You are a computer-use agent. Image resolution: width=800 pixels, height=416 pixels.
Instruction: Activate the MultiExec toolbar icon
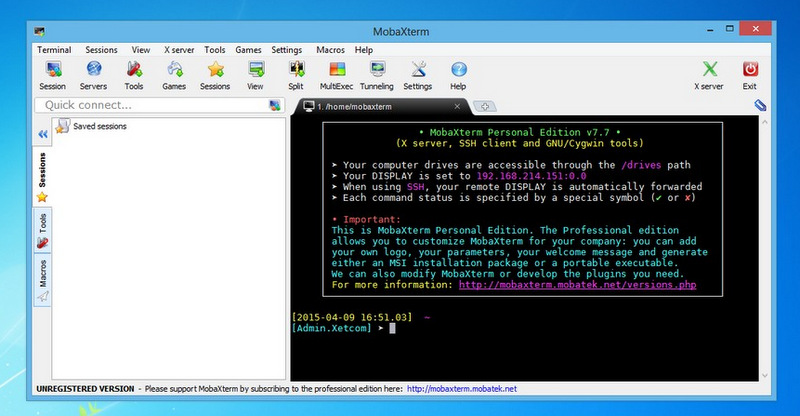(336, 75)
